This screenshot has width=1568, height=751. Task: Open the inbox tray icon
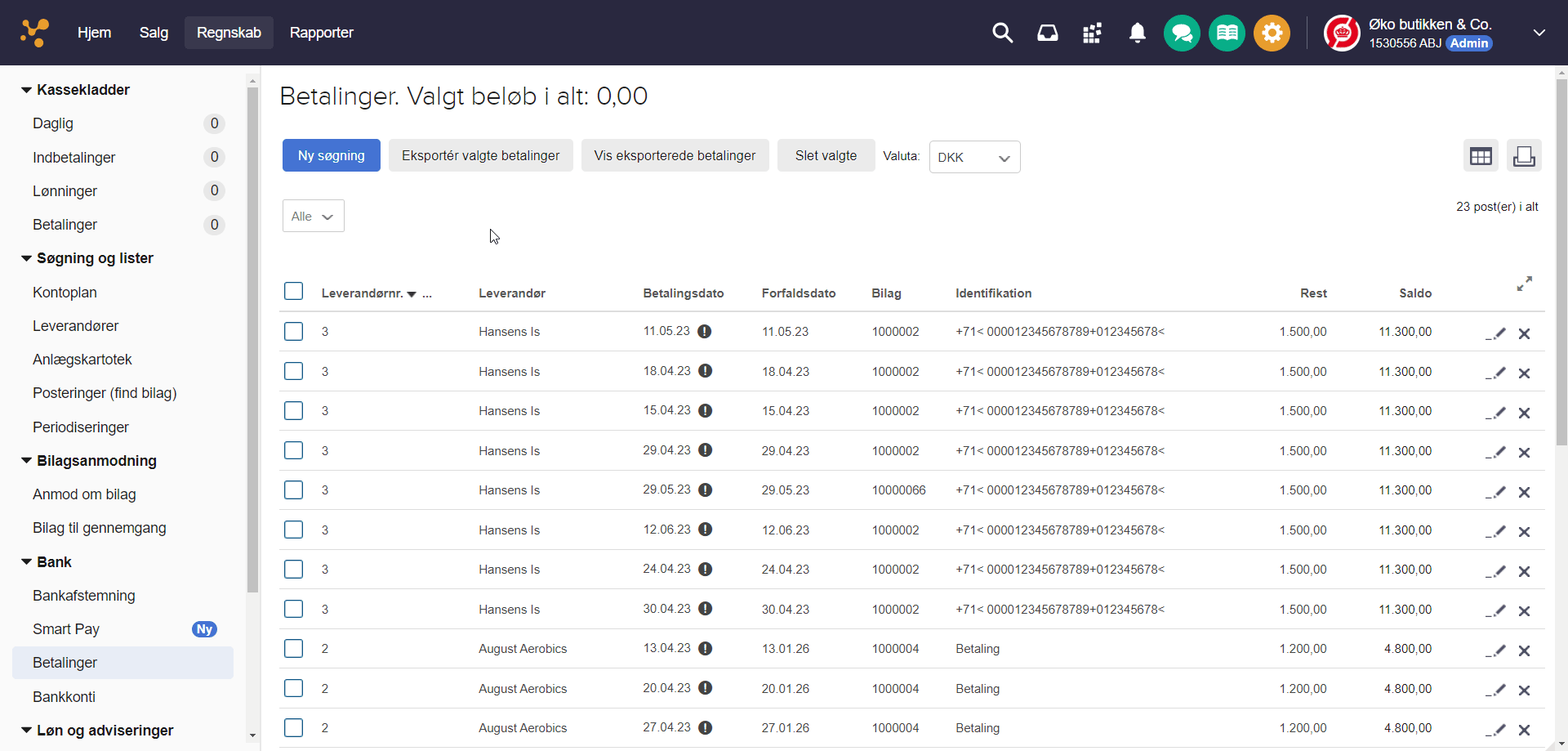(x=1047, y=33)
